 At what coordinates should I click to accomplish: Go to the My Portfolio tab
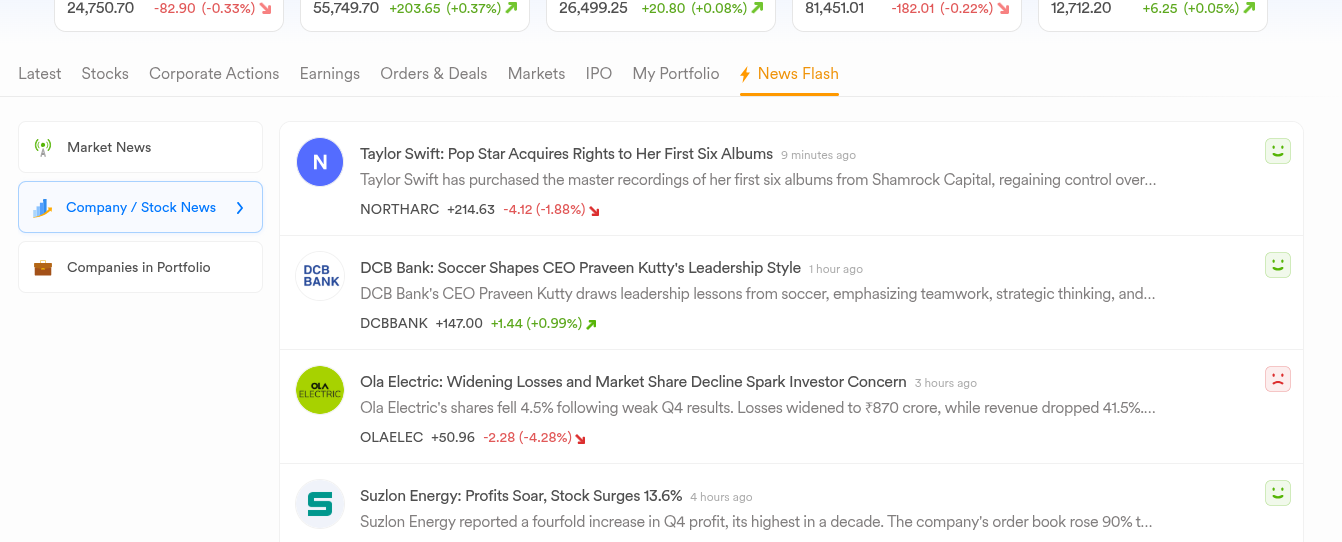676,74
